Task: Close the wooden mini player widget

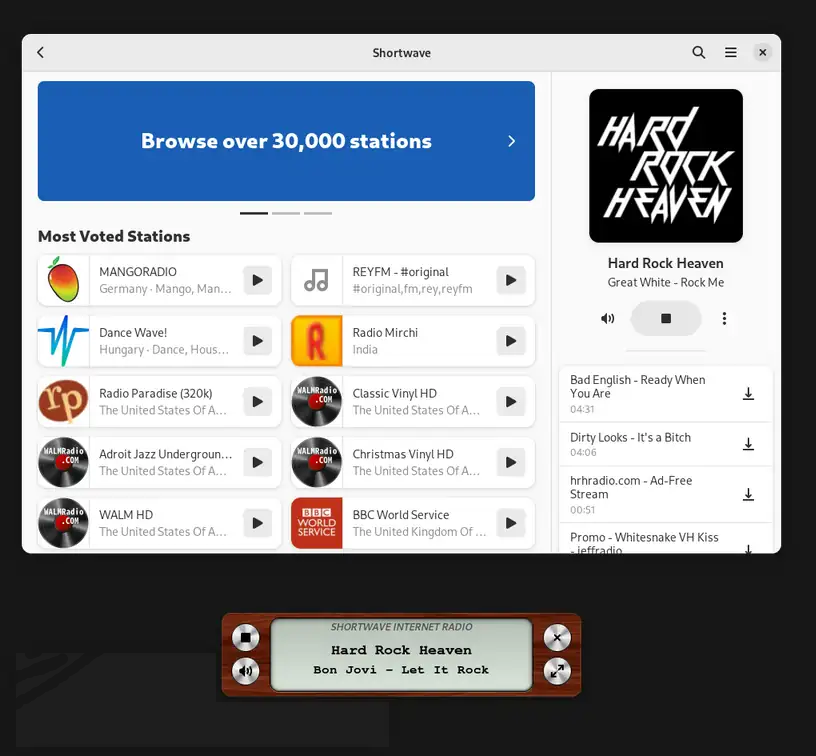Action: point(557,637)
